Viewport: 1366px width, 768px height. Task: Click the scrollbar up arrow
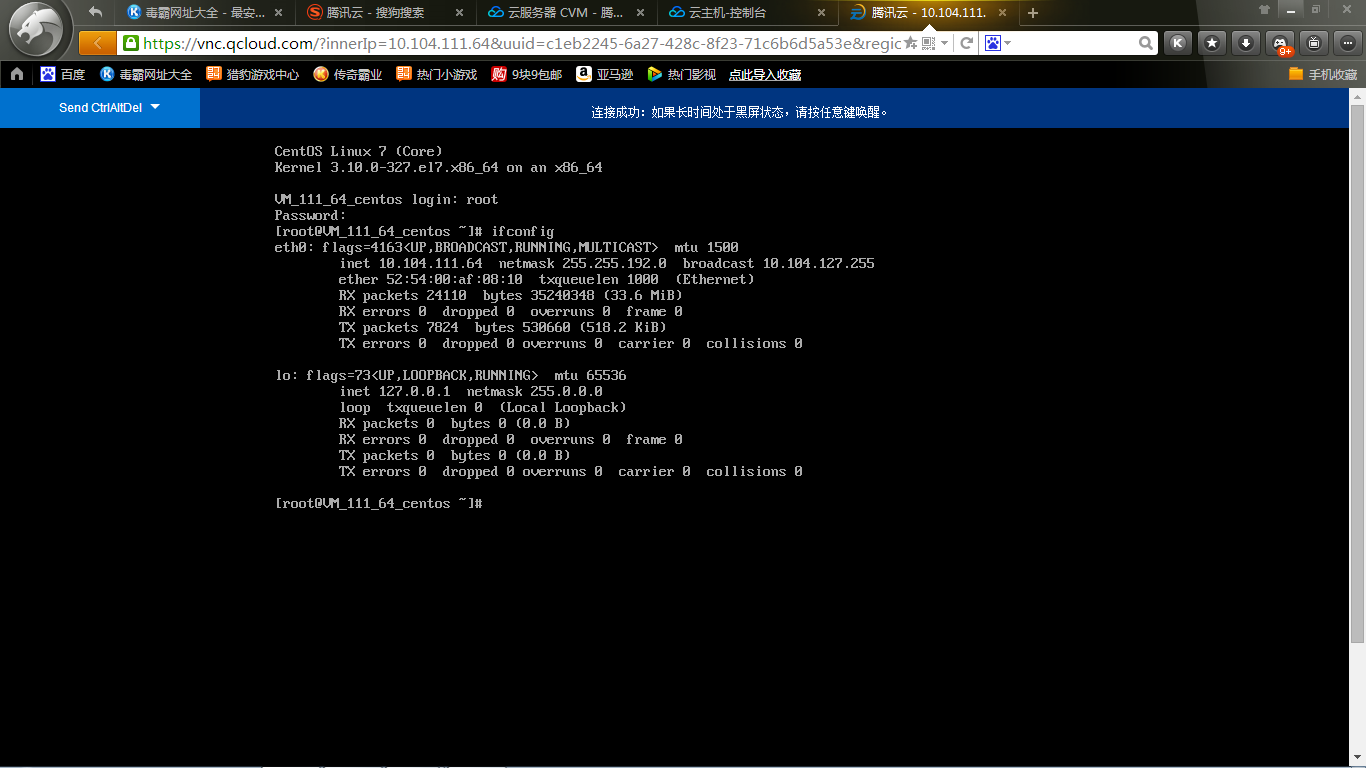(1358, 95)
